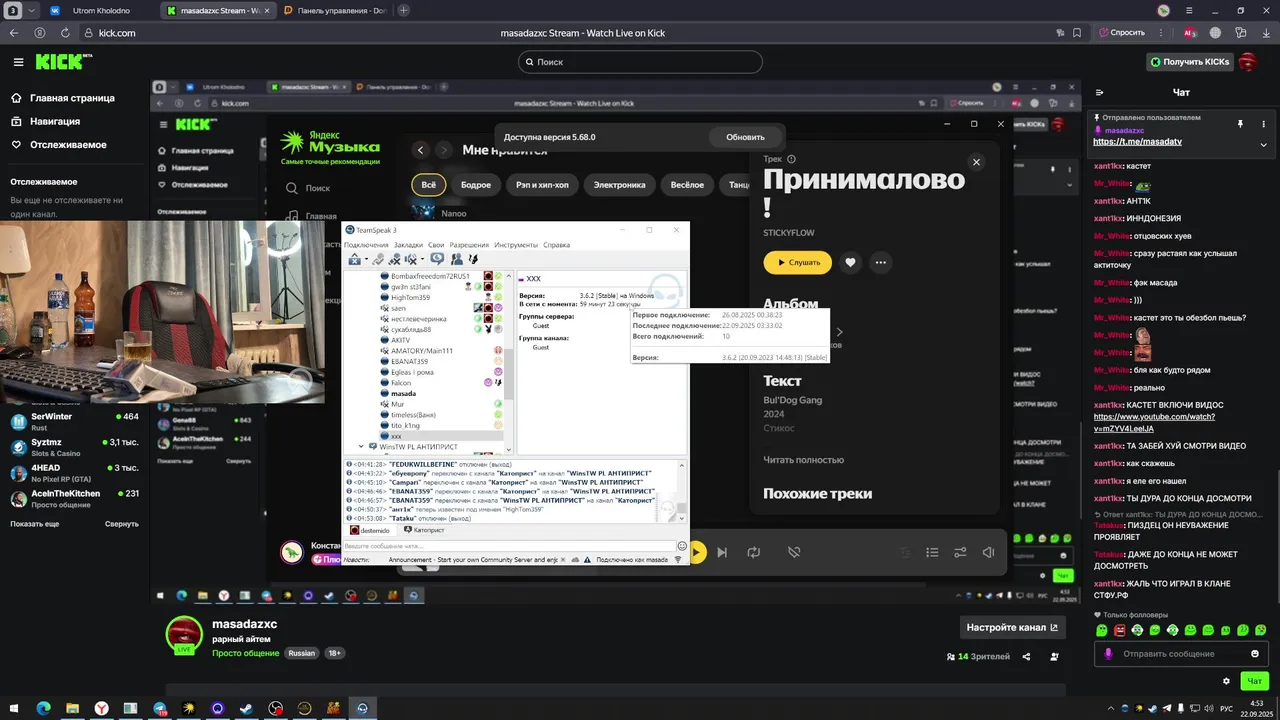
Task: Click the share icon beside viewer count
Action: 1028,657
